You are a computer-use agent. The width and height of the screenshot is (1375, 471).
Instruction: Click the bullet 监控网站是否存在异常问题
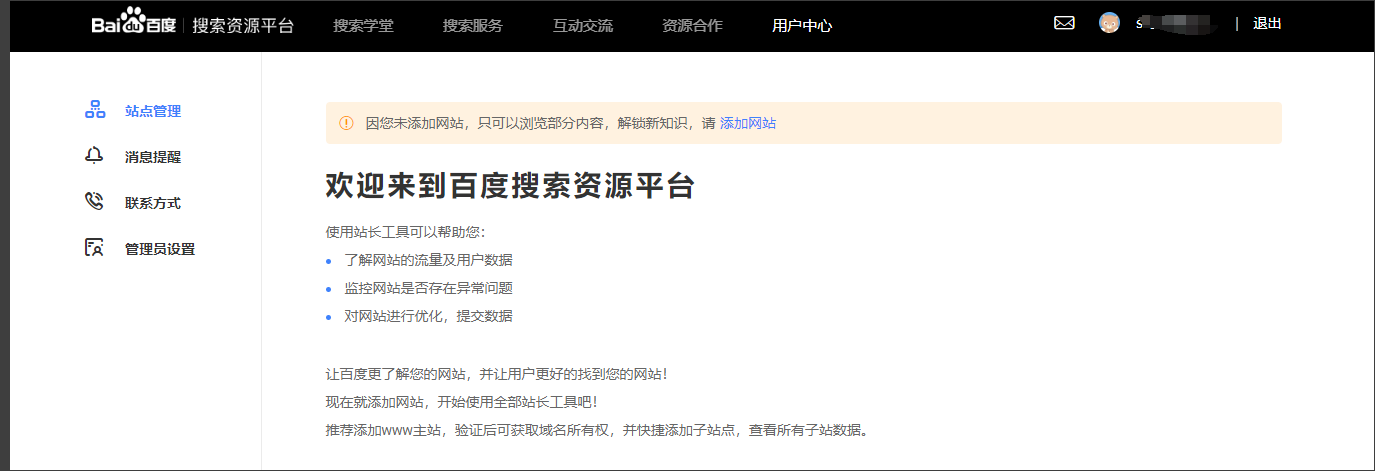tap(428, 287)
